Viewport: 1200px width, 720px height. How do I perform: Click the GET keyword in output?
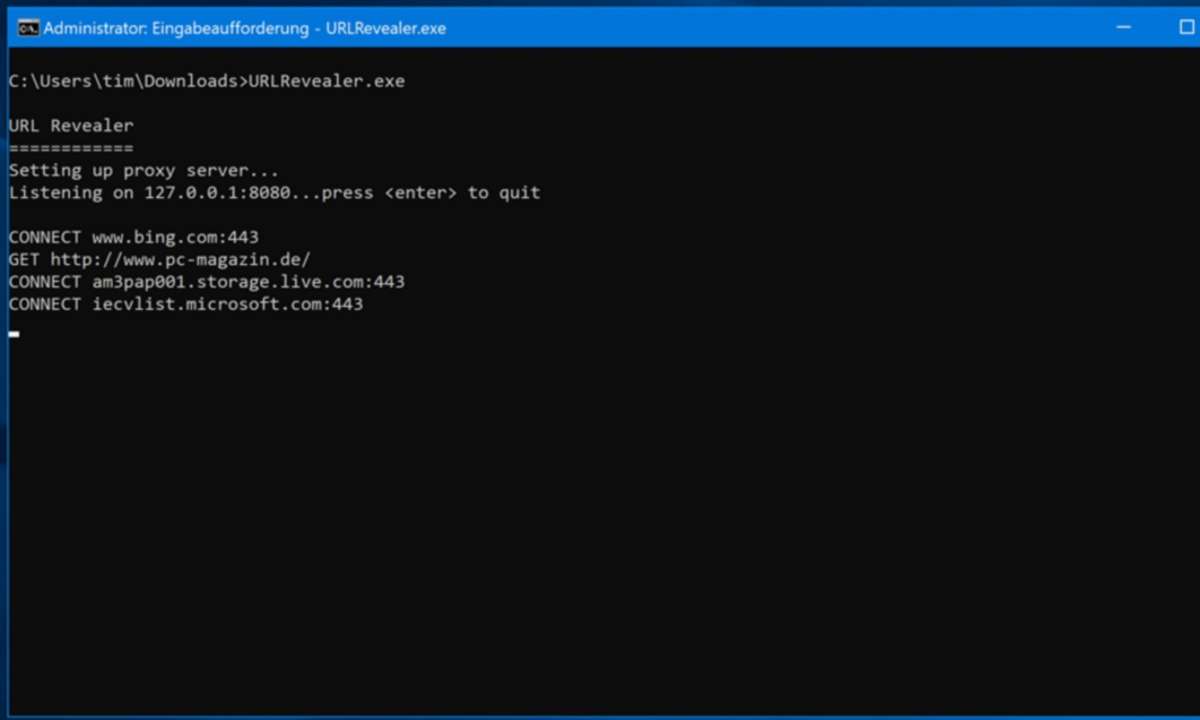[24, 259]
